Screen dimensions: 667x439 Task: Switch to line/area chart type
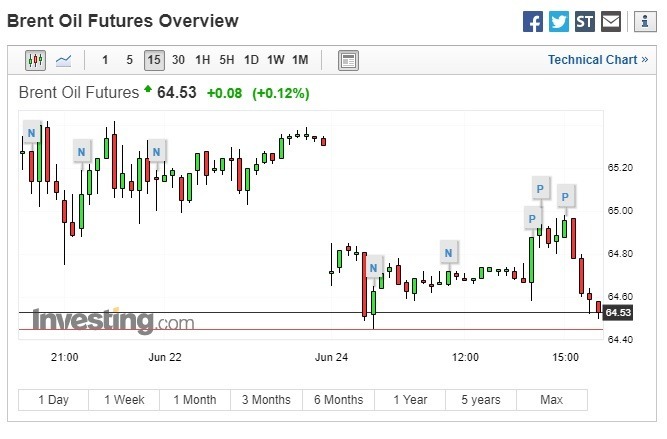(x=63, y=60)
